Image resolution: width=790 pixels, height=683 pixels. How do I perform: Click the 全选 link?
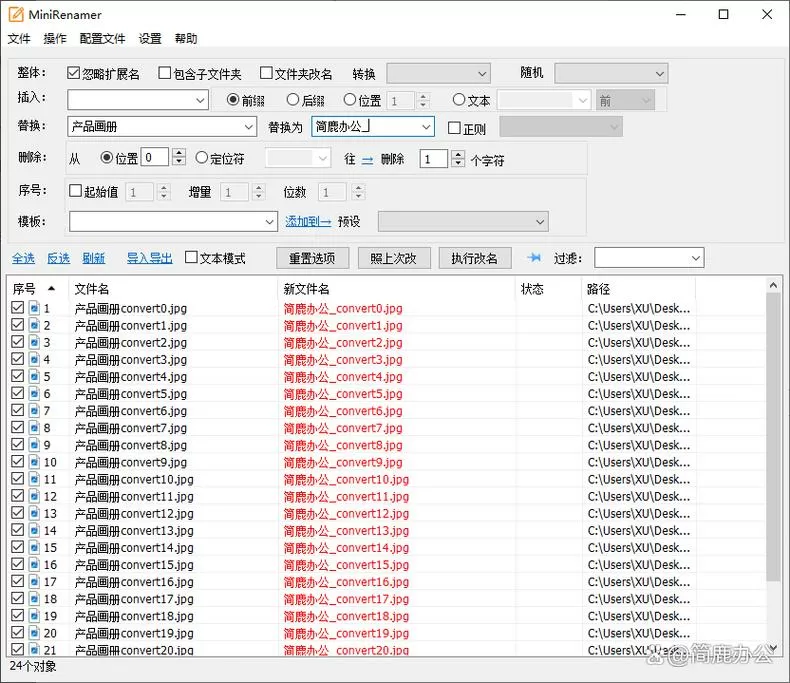tap(23, 258)
